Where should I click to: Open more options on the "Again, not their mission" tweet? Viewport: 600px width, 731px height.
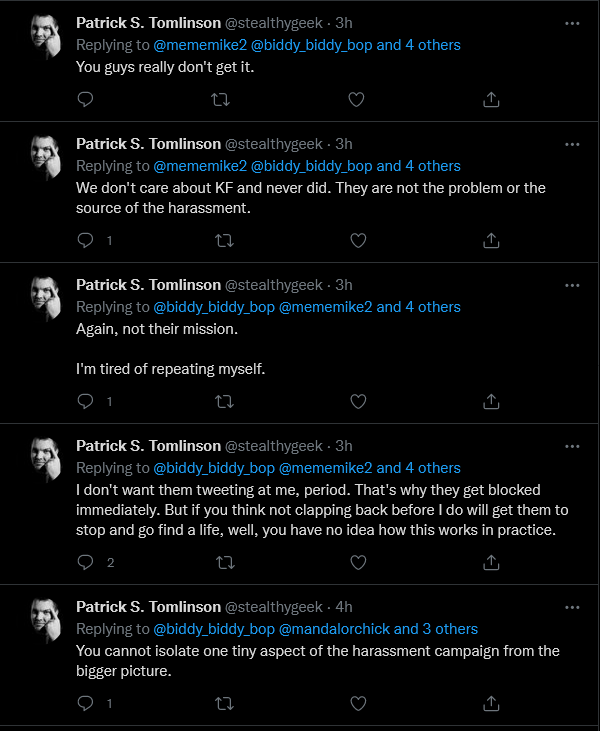(572, 285)
